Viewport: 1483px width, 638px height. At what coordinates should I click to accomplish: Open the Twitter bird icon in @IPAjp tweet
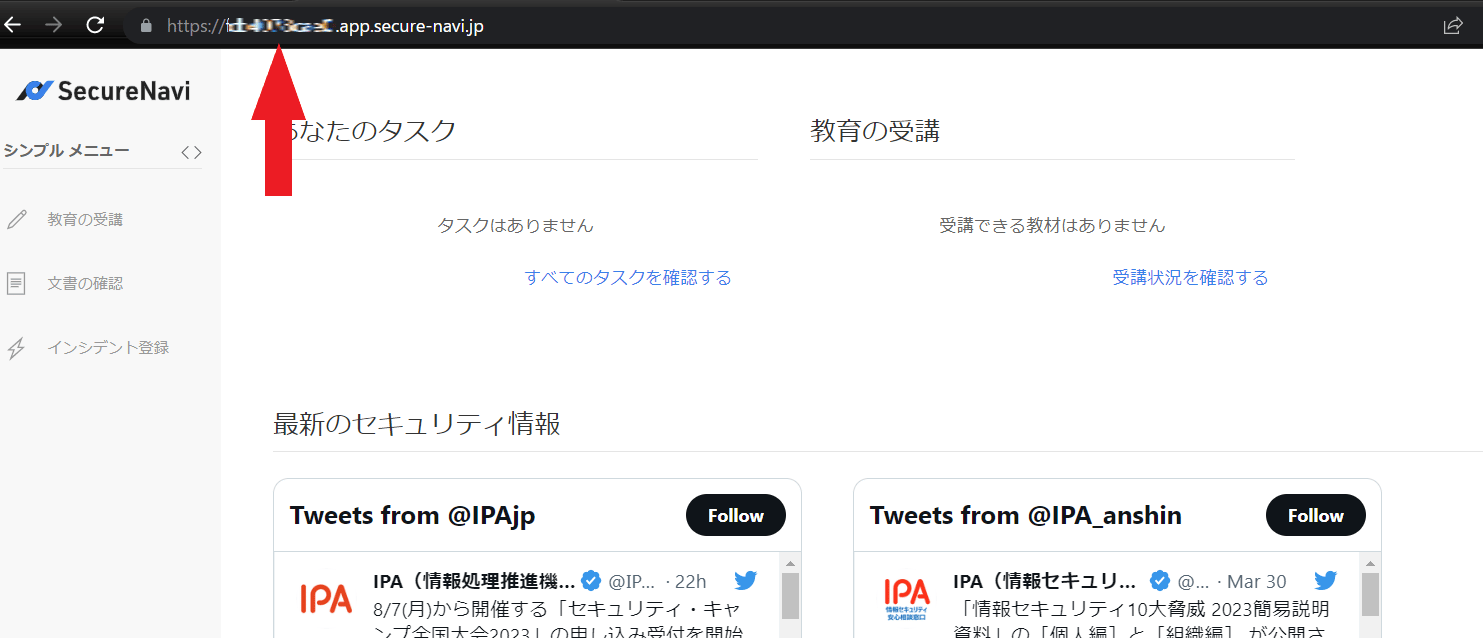click(746, 580)
